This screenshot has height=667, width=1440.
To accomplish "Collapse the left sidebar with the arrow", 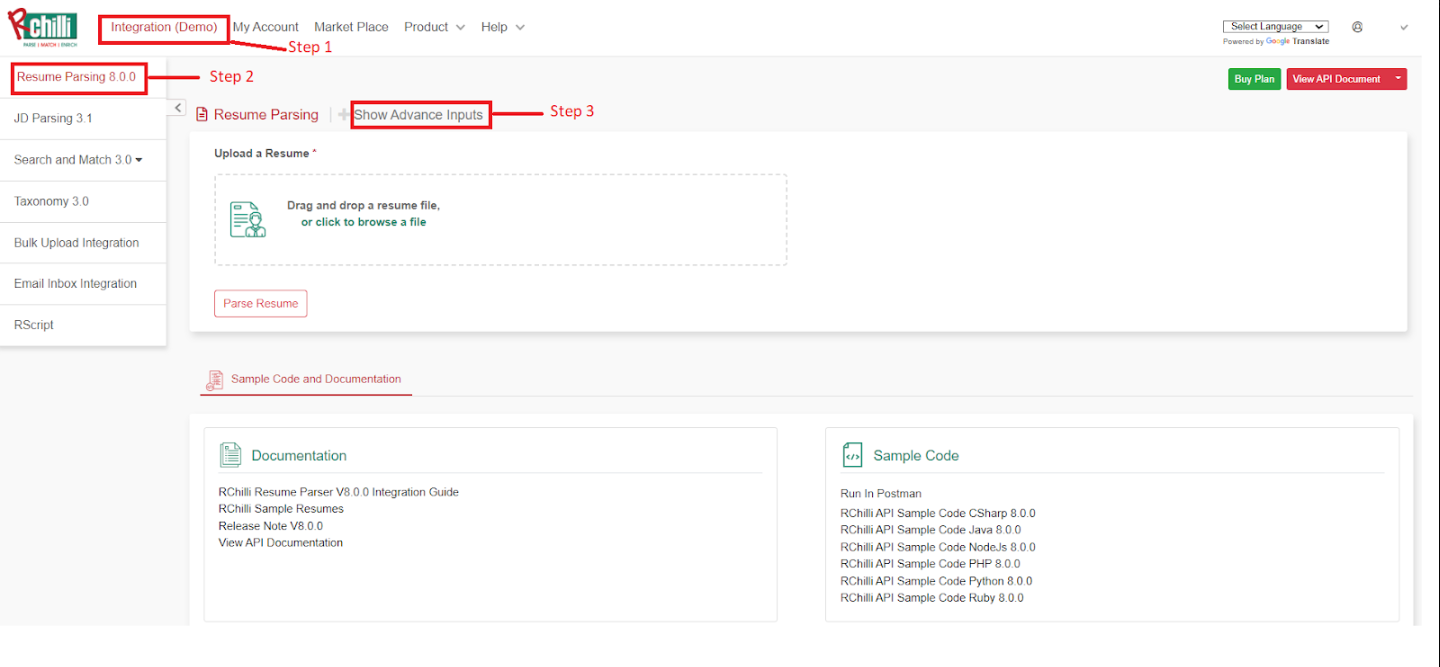I will coord(177,107).
